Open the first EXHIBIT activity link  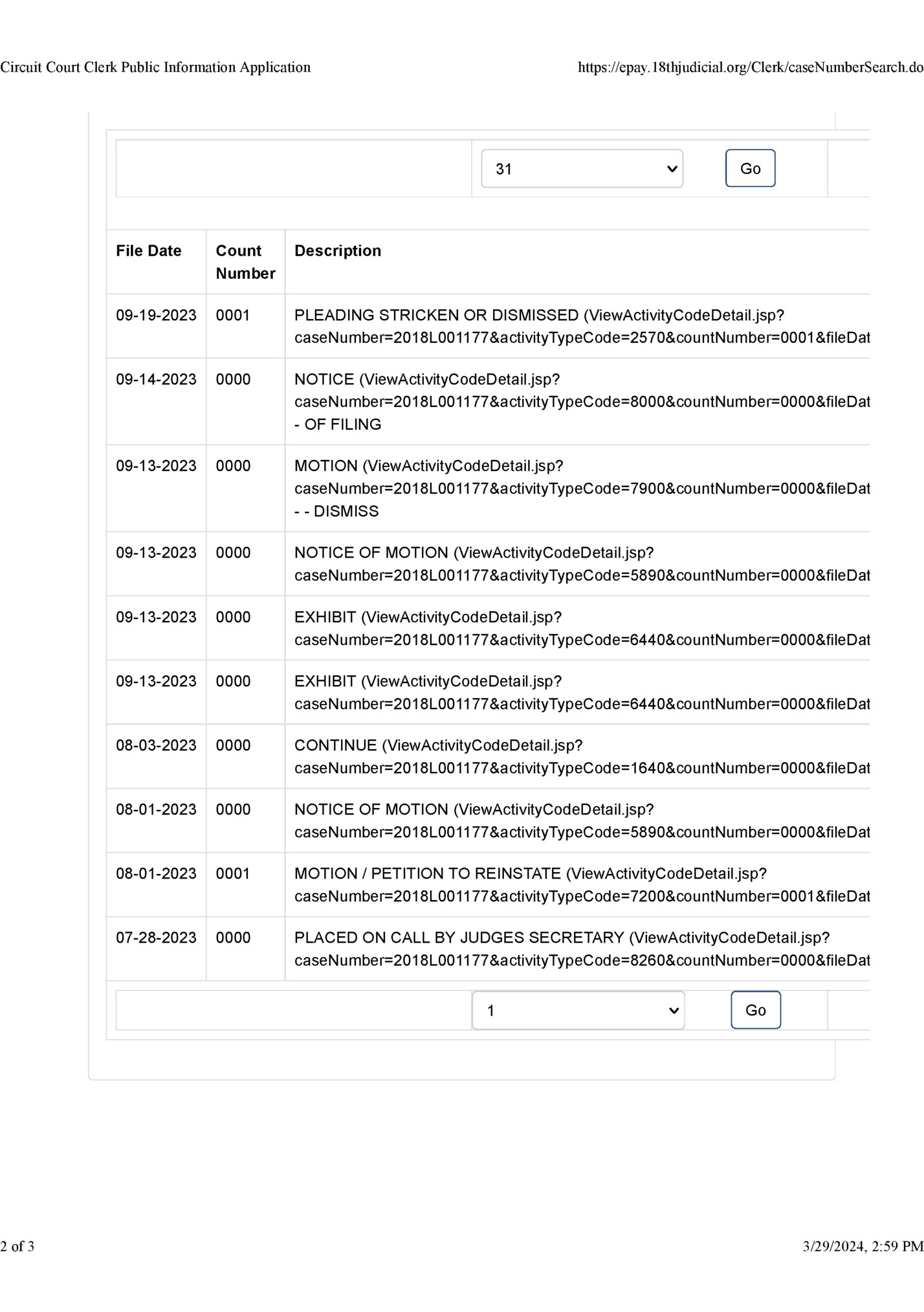582,628
